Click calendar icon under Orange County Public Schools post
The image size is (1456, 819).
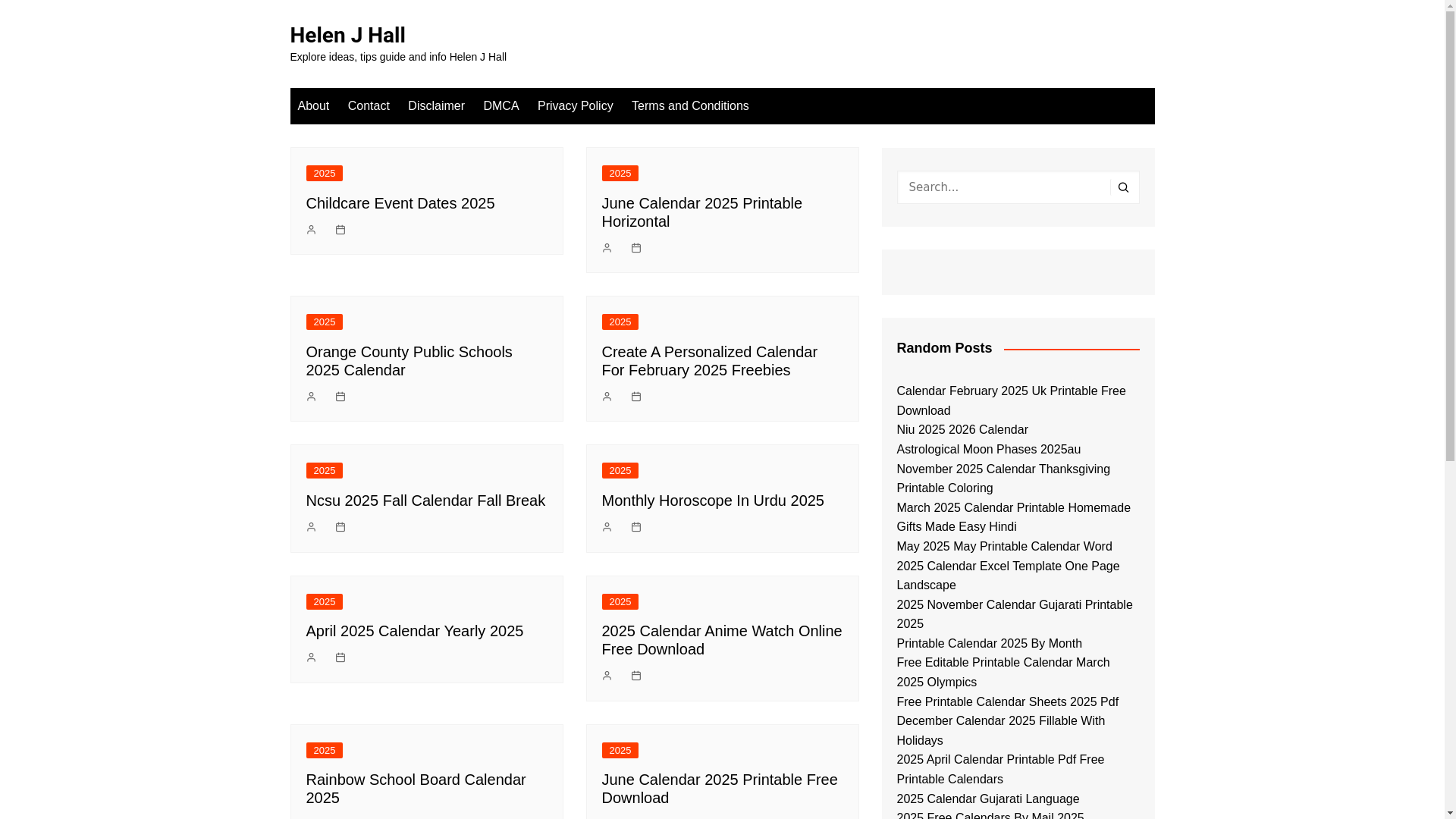tap(340, 397)
